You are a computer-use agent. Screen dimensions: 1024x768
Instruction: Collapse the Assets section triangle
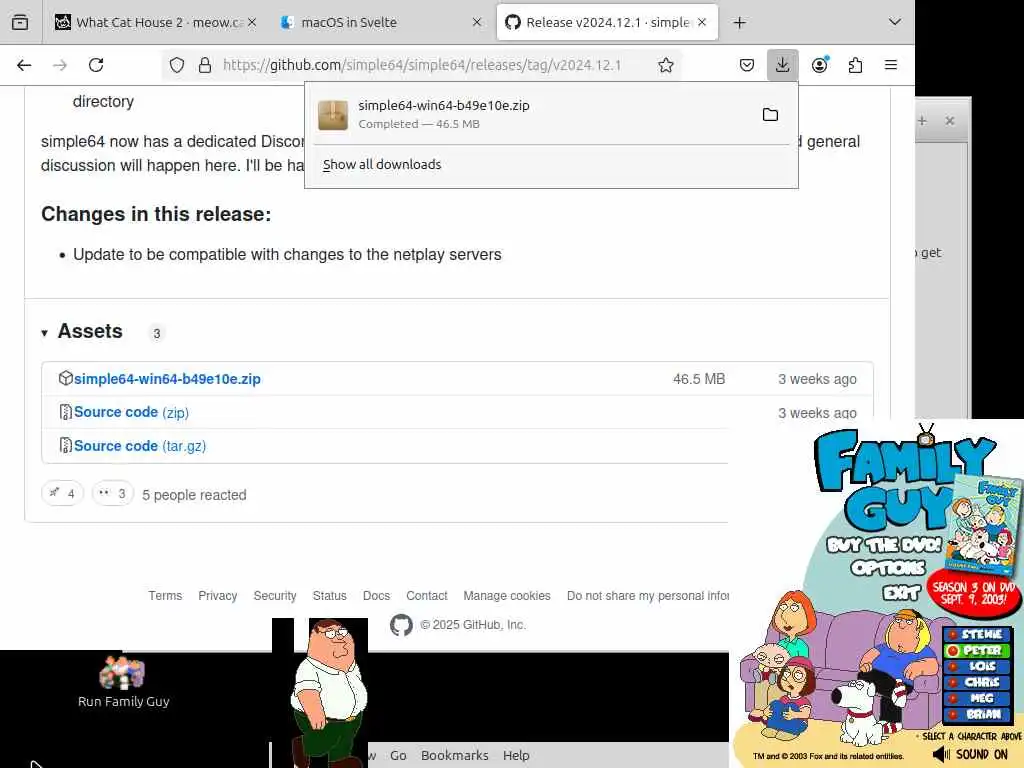tap(44, 333)
